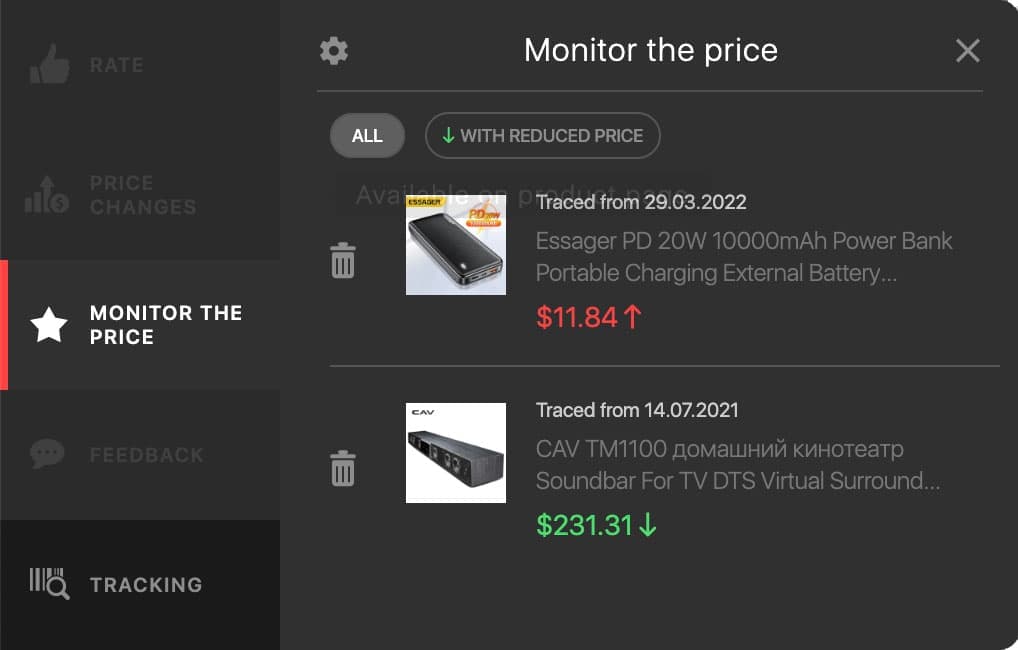
Task: Click the Price Changes chart icon
Action: [47, 194]
